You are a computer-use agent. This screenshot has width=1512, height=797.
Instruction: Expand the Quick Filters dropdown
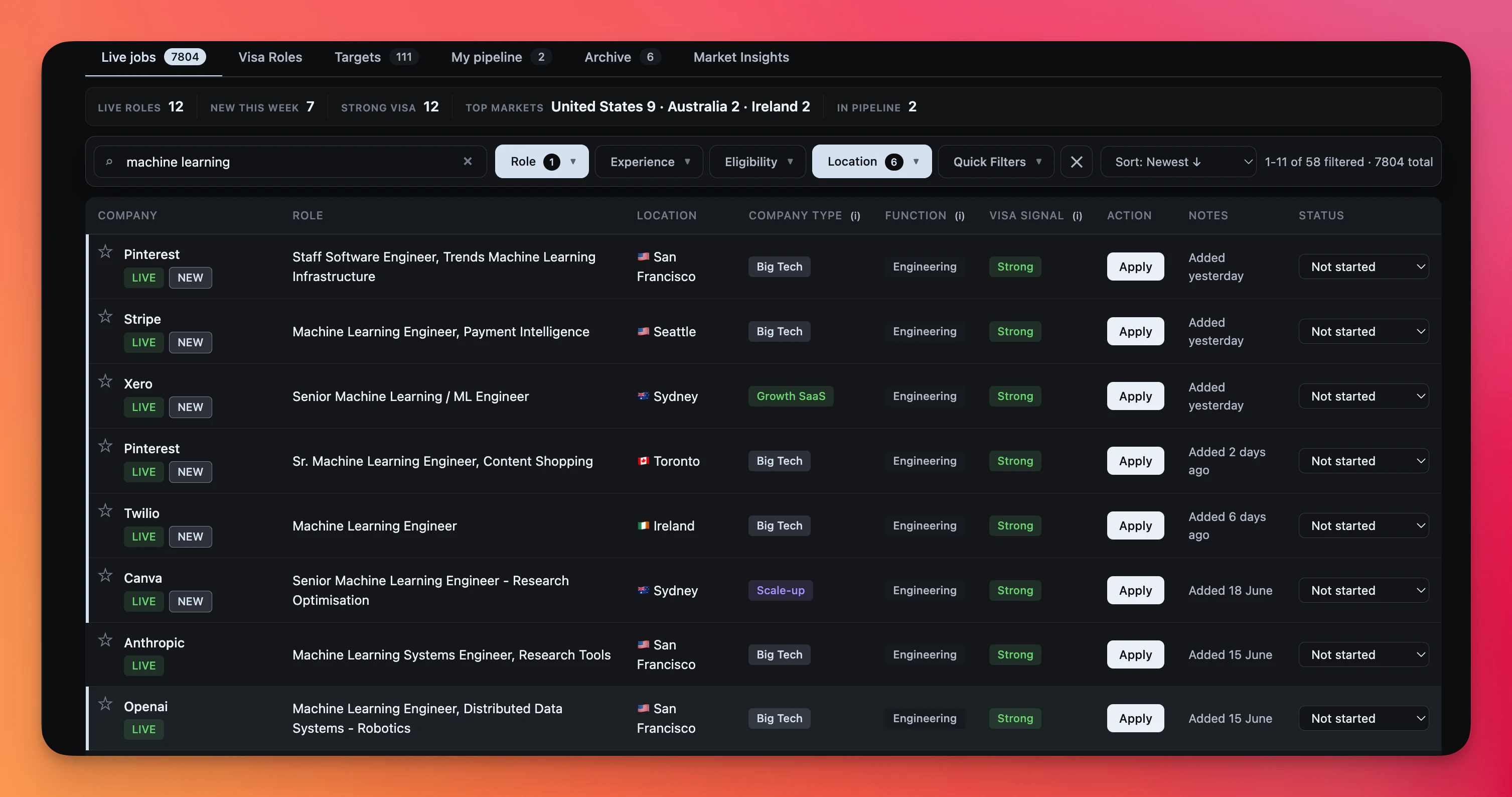coord(995,162)
